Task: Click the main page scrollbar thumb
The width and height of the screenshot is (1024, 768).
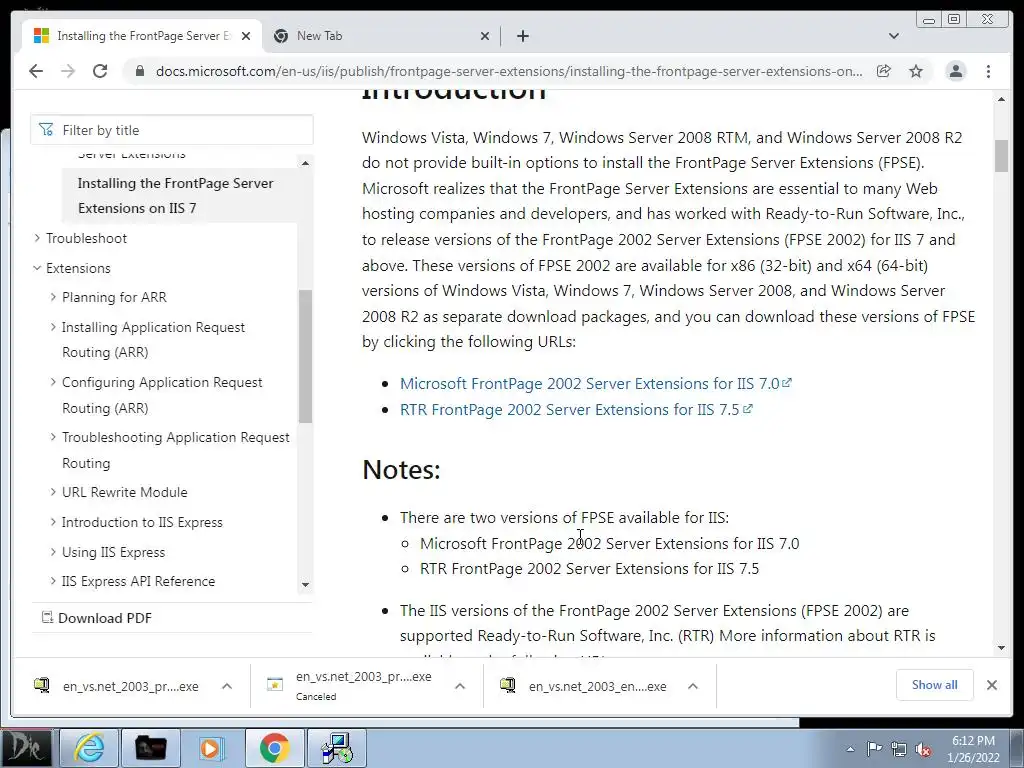Action: tap(1001, 156)
